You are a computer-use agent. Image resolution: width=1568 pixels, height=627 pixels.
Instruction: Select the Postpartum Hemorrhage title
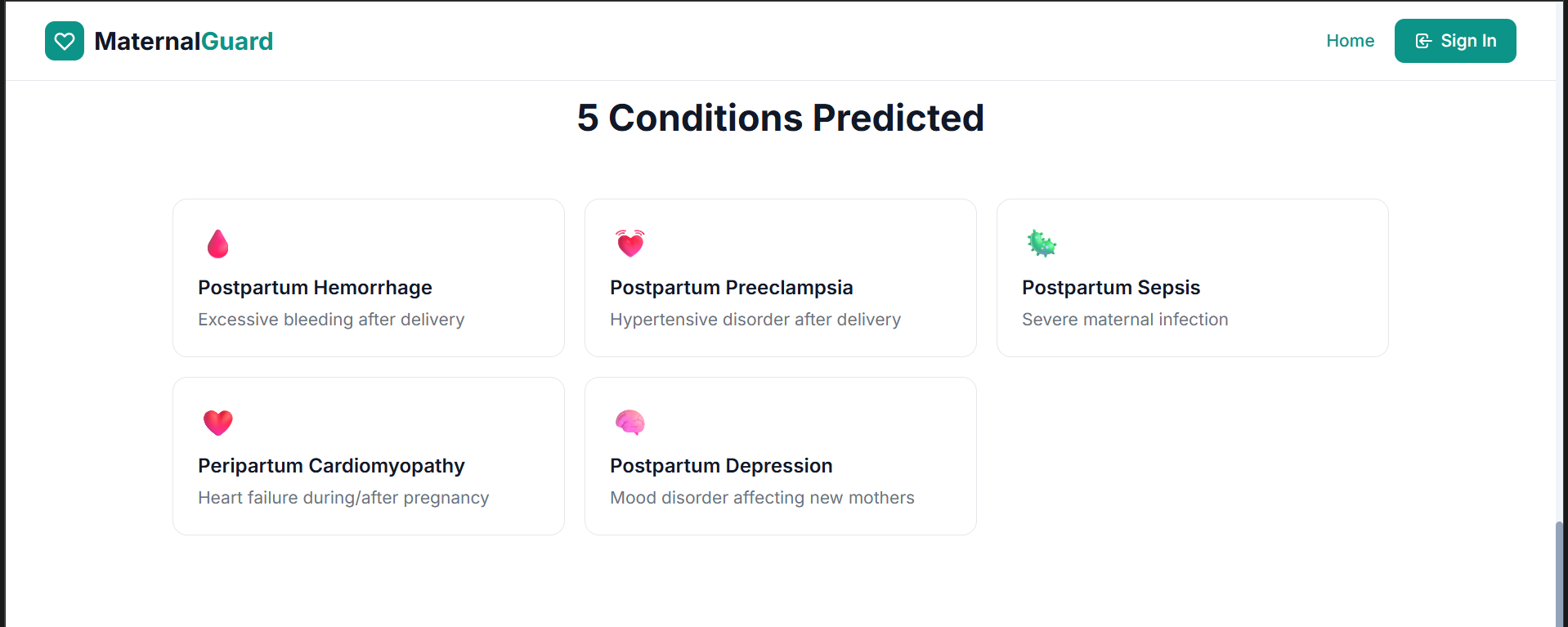tap(315, 288)
